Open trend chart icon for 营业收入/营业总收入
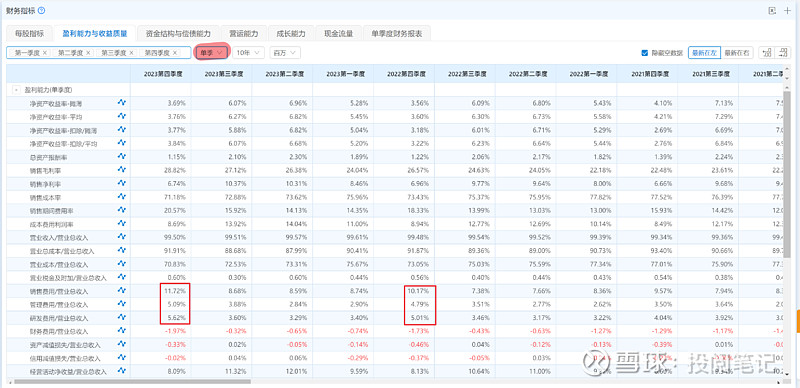The width and height of the screenshot is (800, 388). (121, 236)
